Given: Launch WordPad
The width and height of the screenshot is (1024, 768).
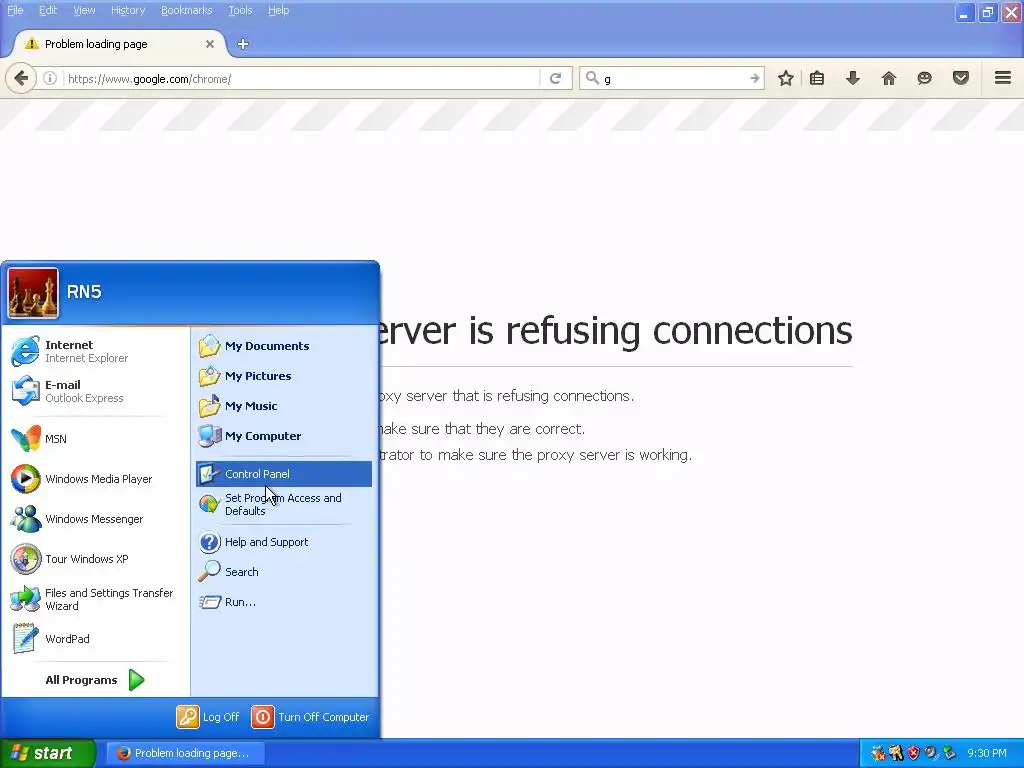Looking at the screenshot, I should point(96,639).
